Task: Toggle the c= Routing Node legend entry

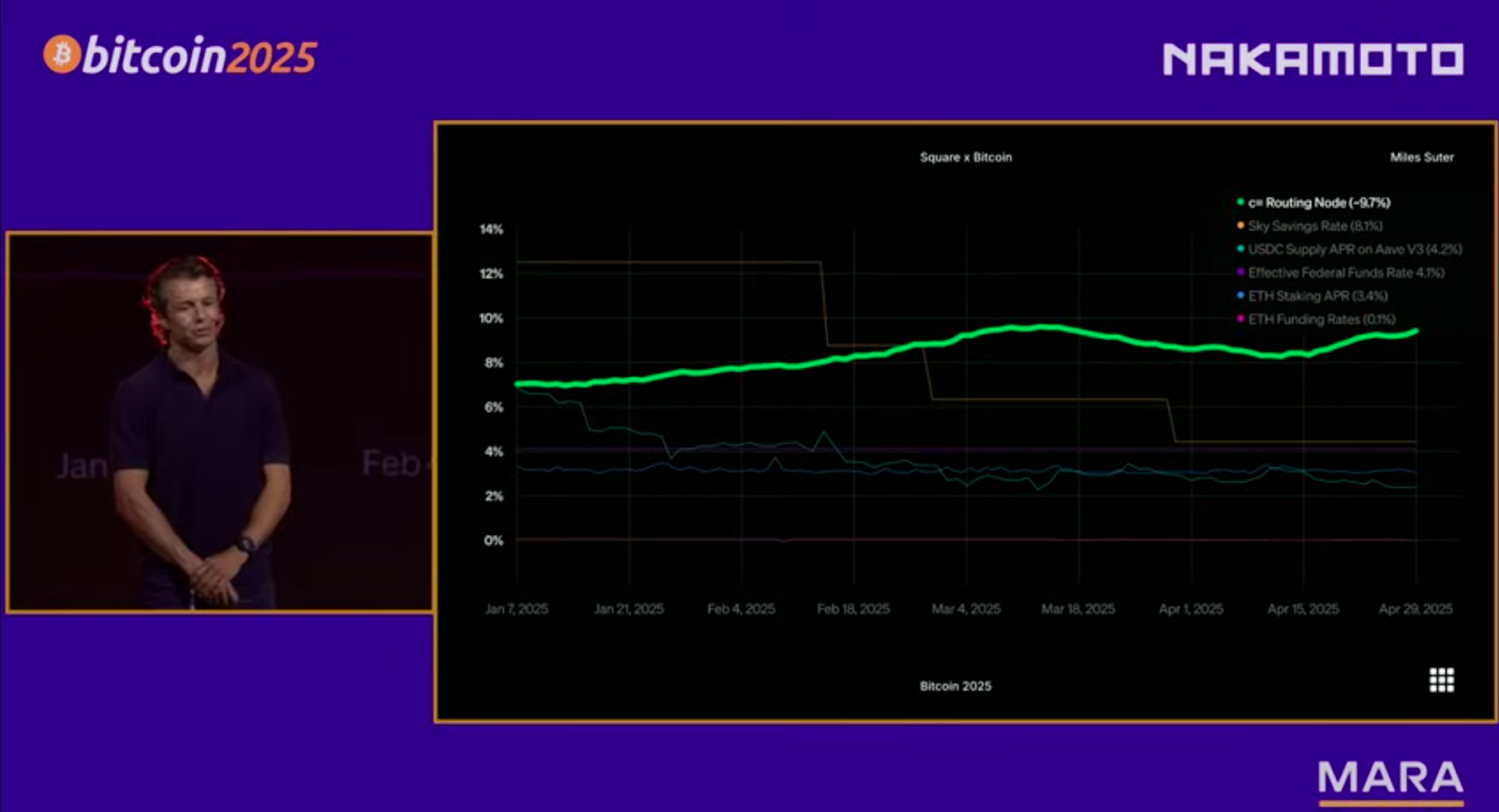Action: coord(1319,202)
